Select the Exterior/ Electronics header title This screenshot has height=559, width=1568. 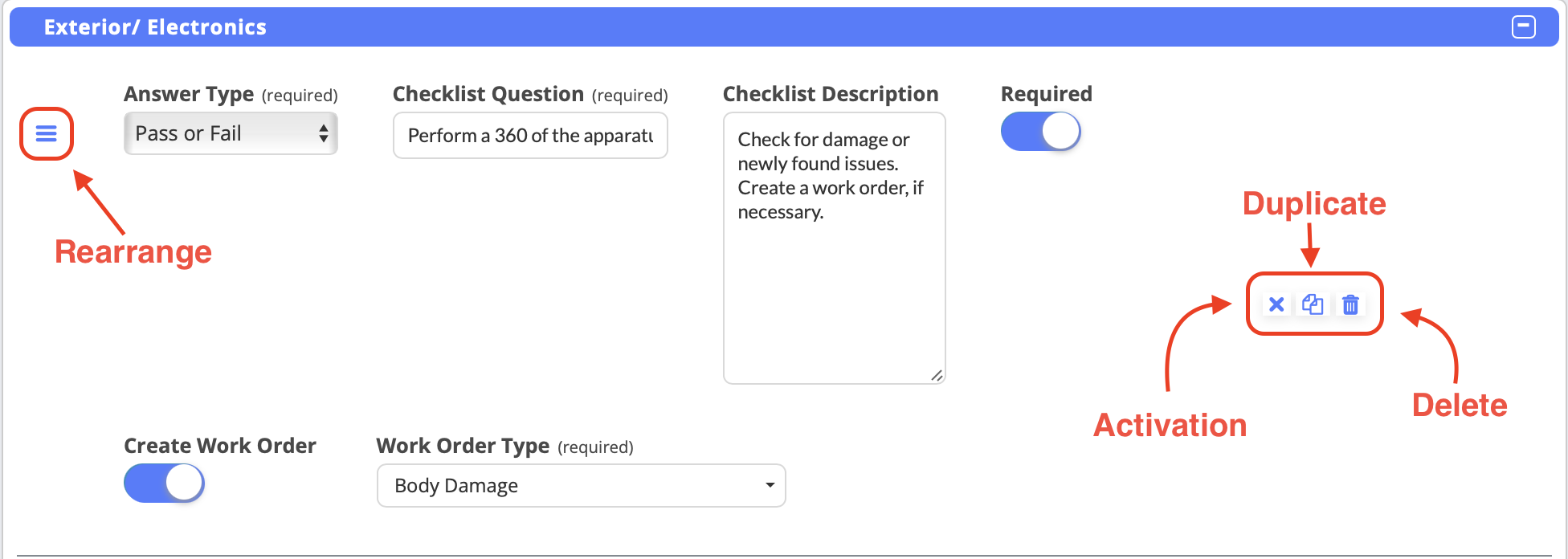(155, 27)
